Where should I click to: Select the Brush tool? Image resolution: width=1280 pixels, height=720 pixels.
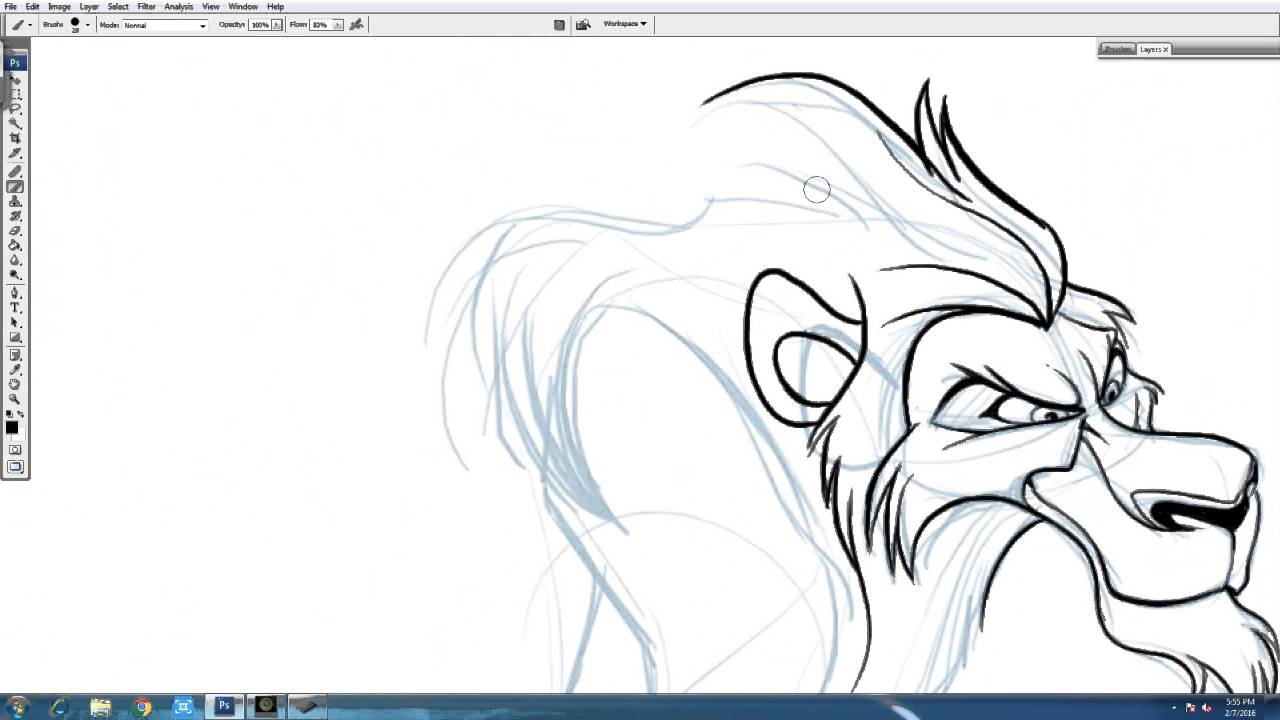click(15, 185)
